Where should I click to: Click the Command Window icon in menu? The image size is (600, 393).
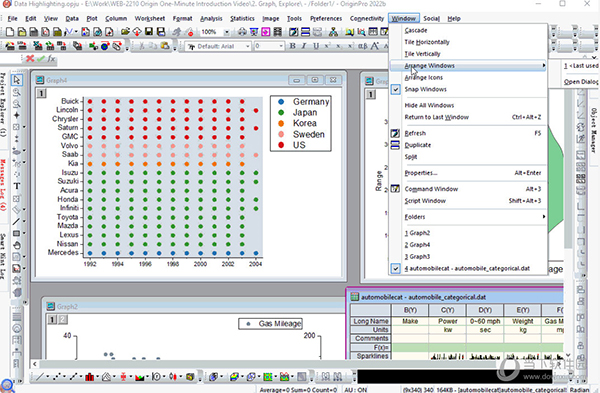click(395, 189)
